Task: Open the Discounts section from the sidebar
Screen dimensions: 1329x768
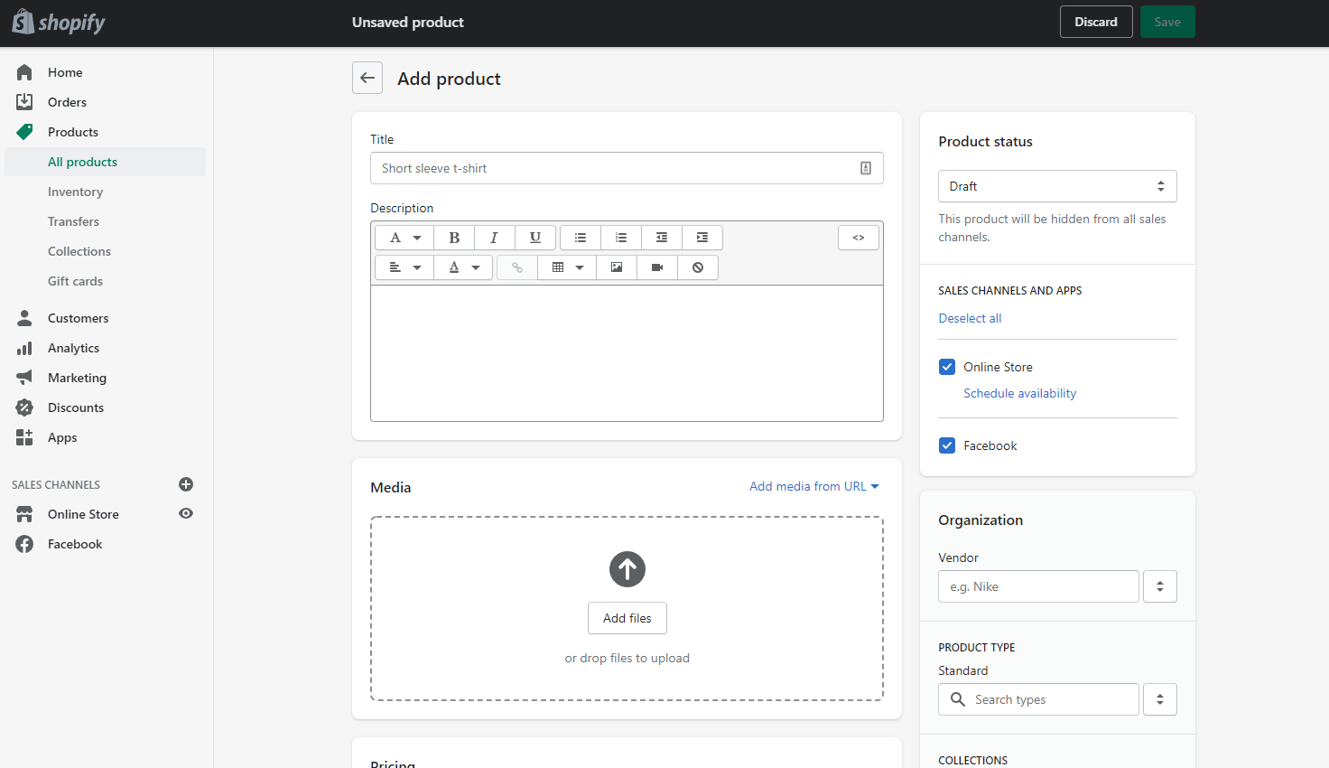Action: (76, 407)
